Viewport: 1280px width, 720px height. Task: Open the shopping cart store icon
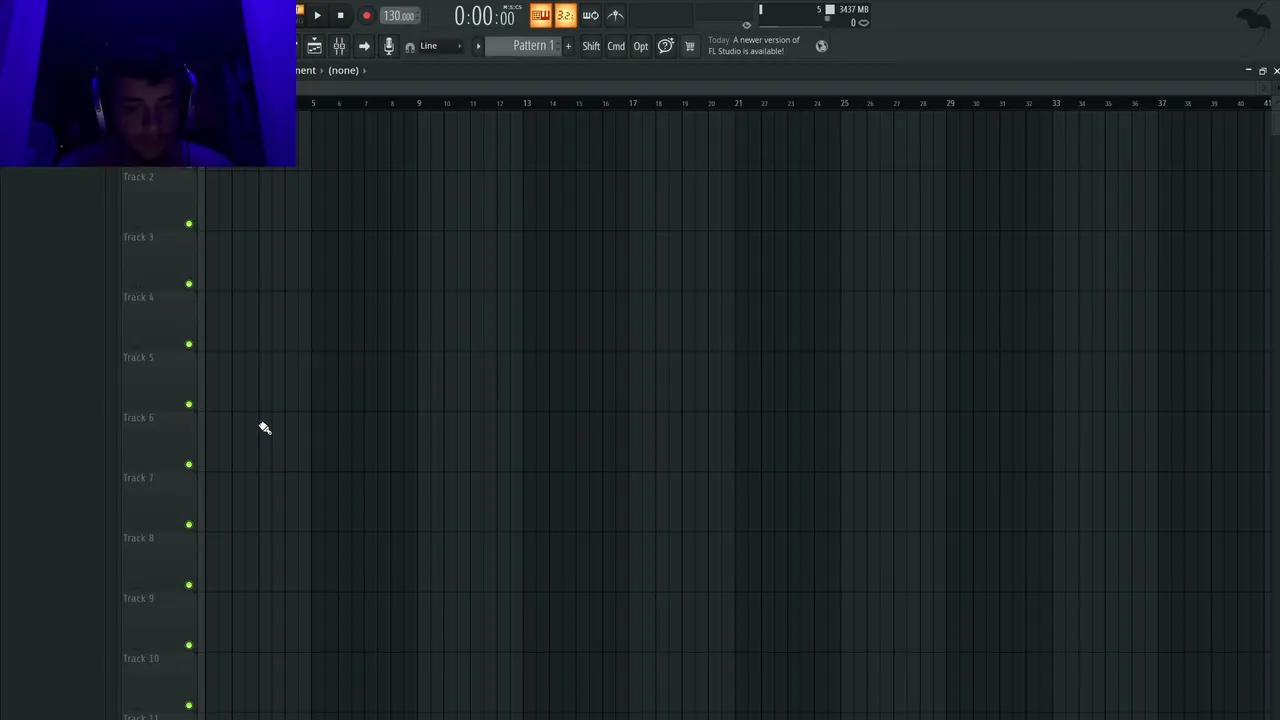pos(689,46)
